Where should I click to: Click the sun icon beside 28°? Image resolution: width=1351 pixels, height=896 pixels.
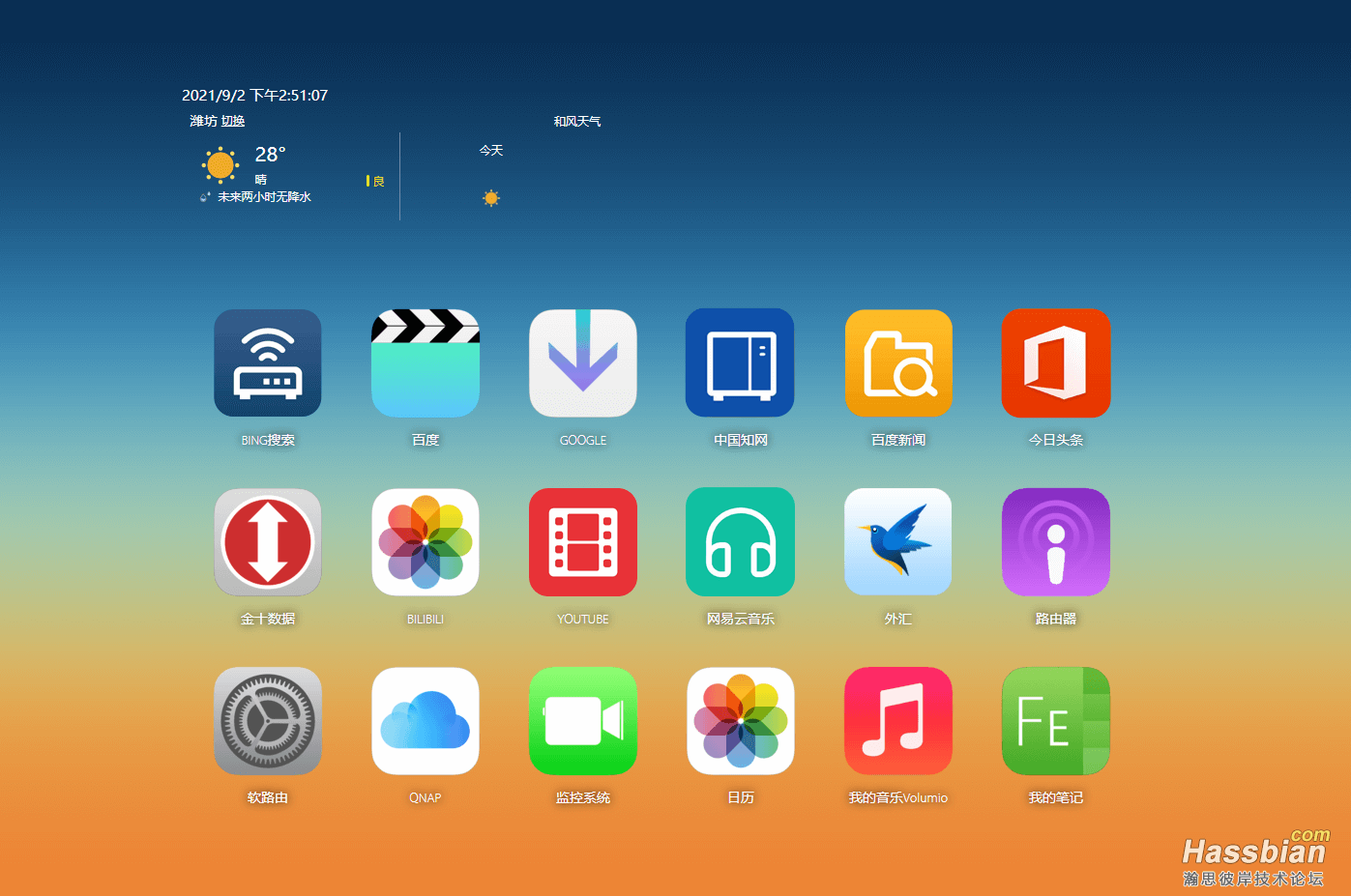(220, 165)
